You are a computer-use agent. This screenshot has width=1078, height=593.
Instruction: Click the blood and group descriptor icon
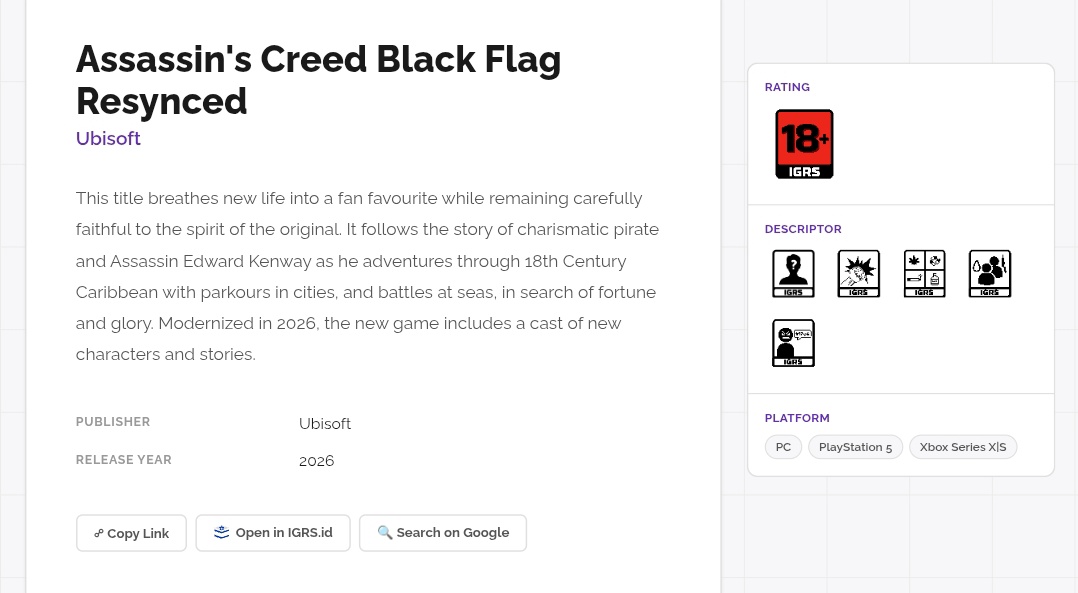(990, 274)
